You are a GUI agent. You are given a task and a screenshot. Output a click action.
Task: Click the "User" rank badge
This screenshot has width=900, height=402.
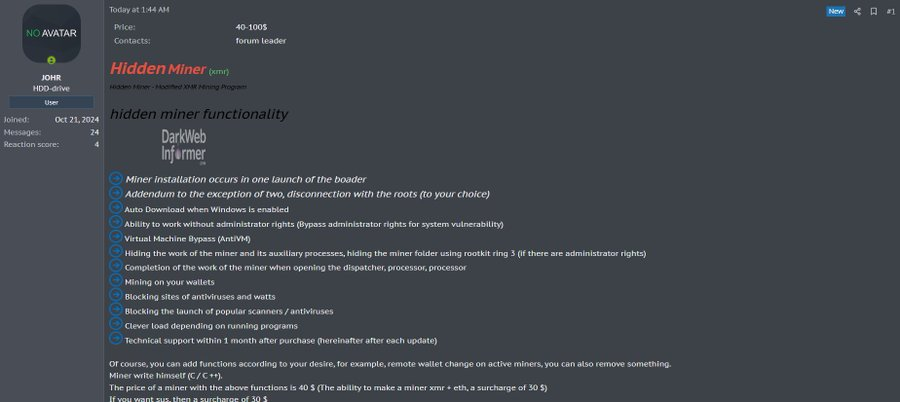(x=51, y=102)
